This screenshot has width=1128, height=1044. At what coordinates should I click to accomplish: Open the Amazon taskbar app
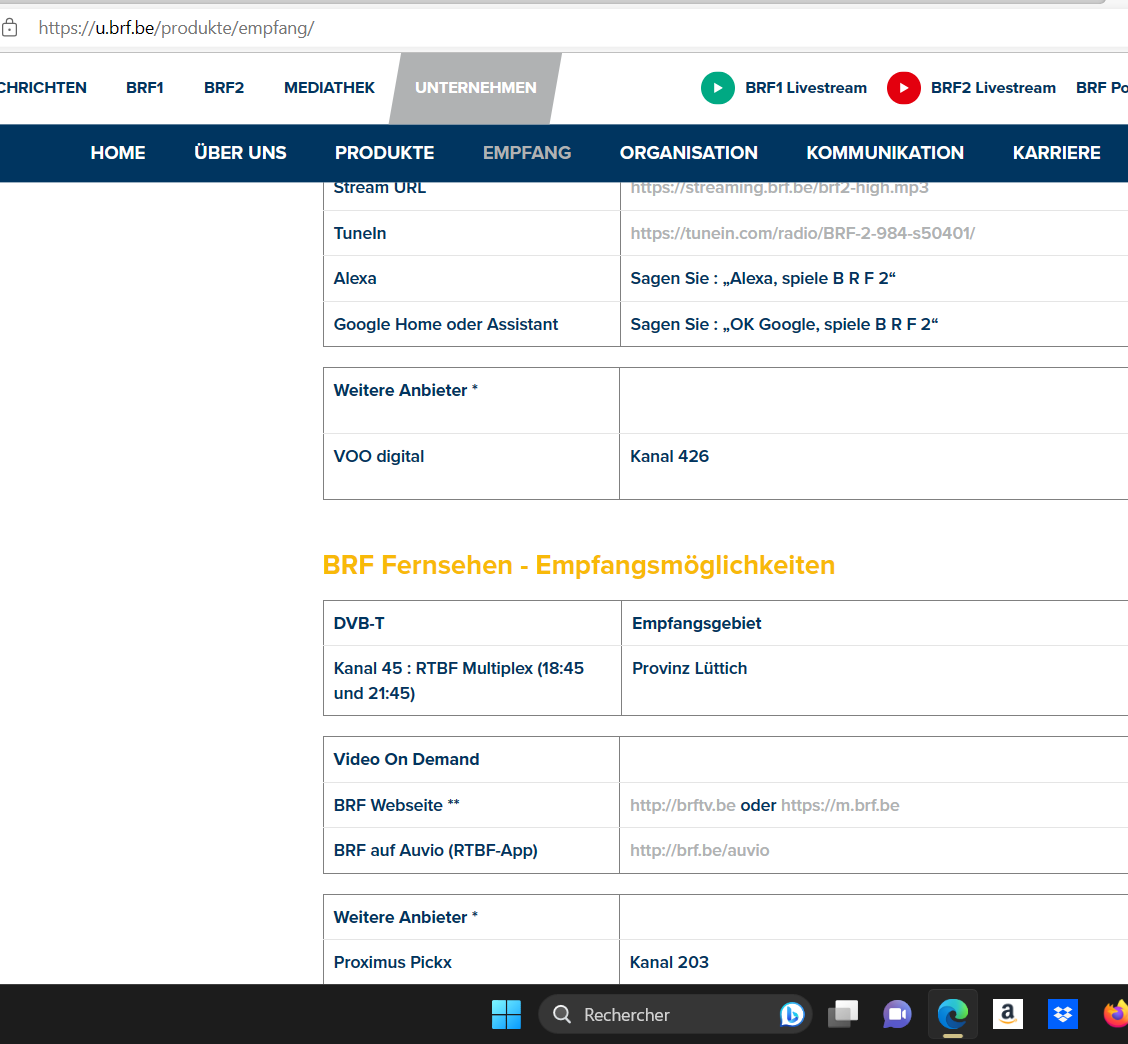(1007, 1015)
